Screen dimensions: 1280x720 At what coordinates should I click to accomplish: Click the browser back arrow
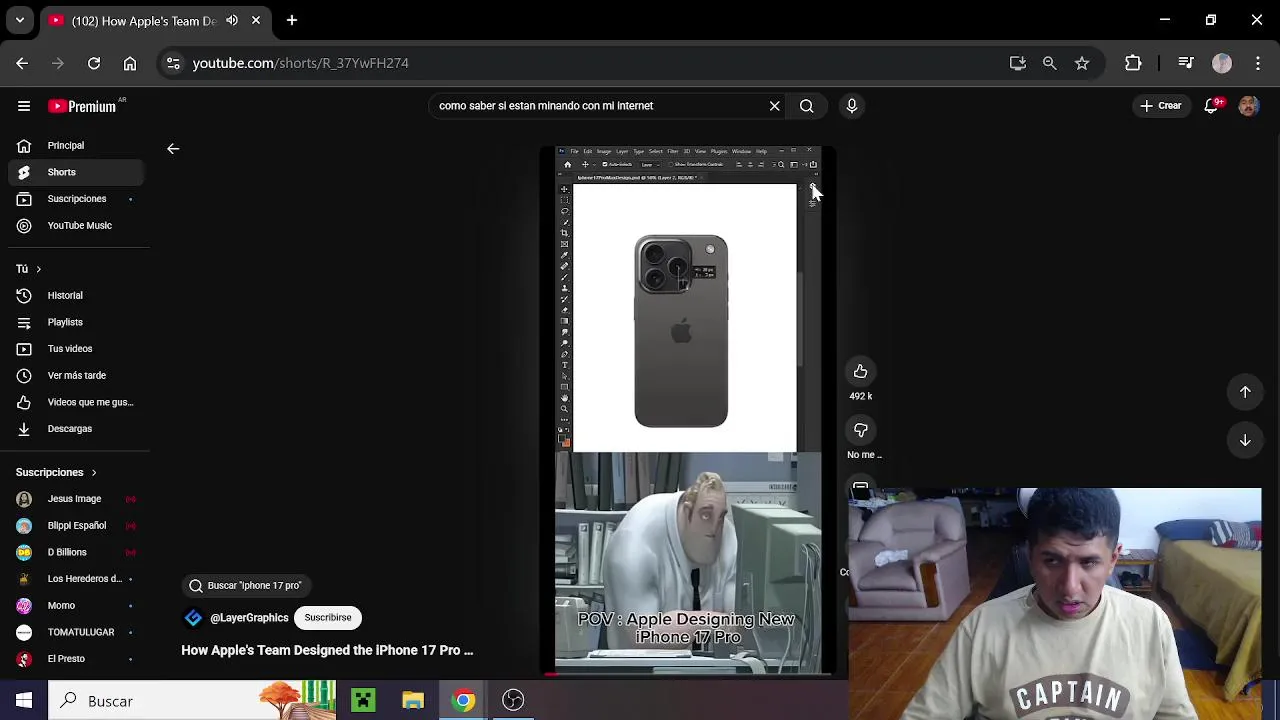[x=22, y=63]
